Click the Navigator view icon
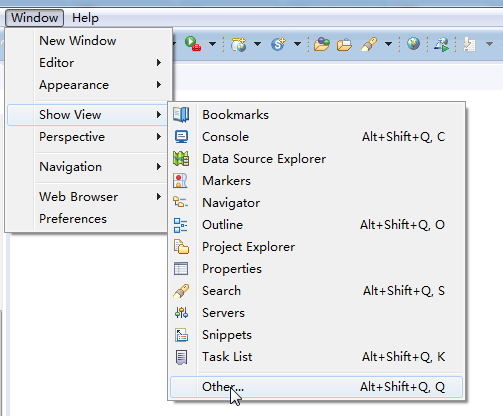The image size is (503, 416). (x=180, y=202)
